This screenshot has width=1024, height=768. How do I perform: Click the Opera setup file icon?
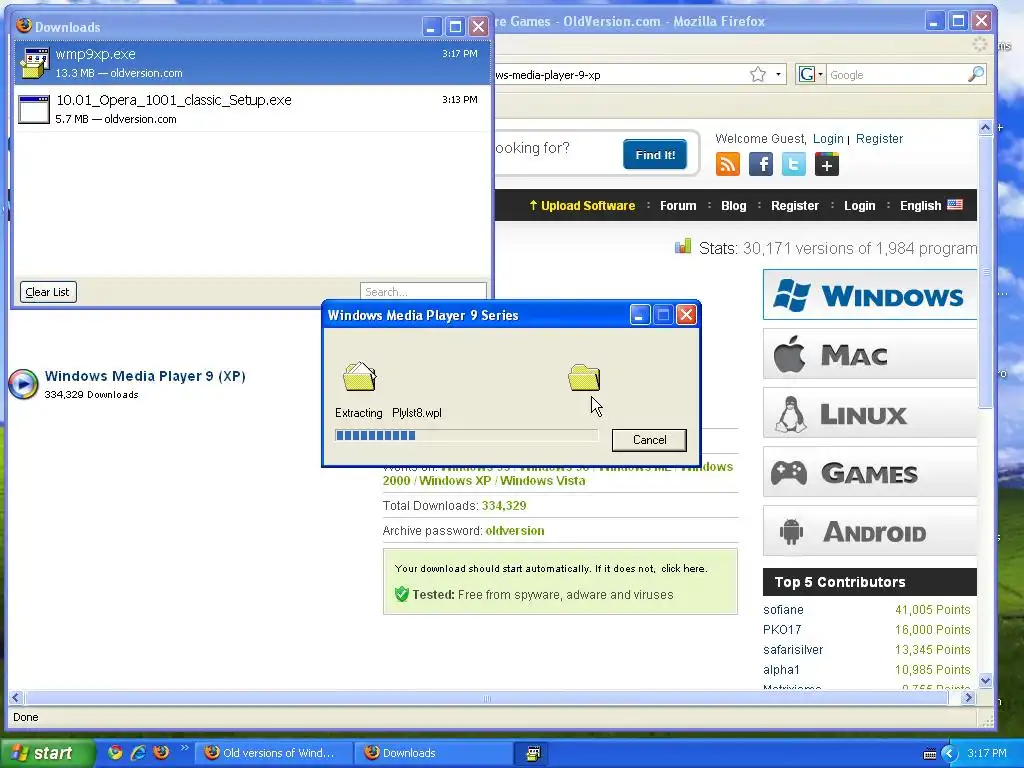tap(34, 109)
